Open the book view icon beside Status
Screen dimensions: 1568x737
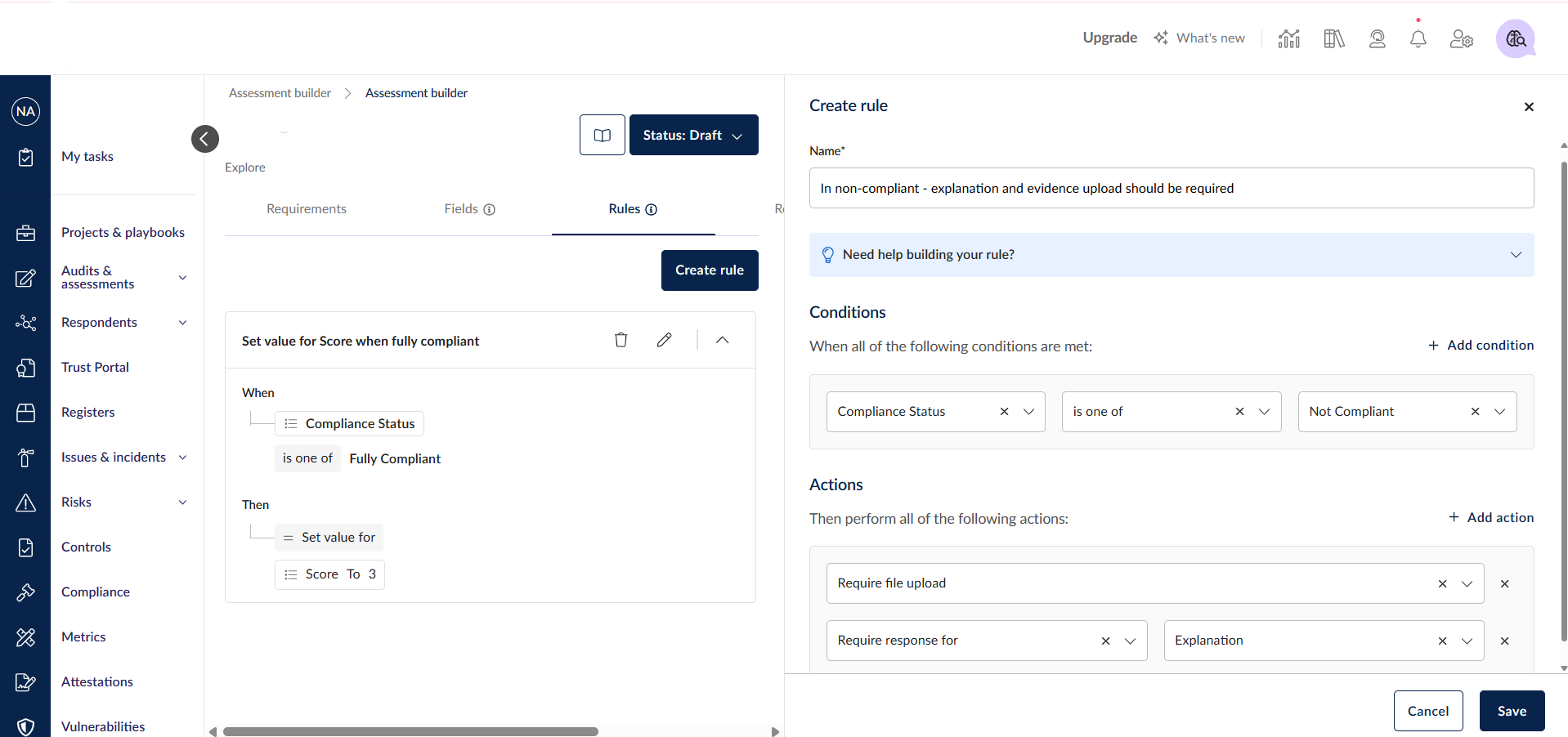click(x=603, y=135)
